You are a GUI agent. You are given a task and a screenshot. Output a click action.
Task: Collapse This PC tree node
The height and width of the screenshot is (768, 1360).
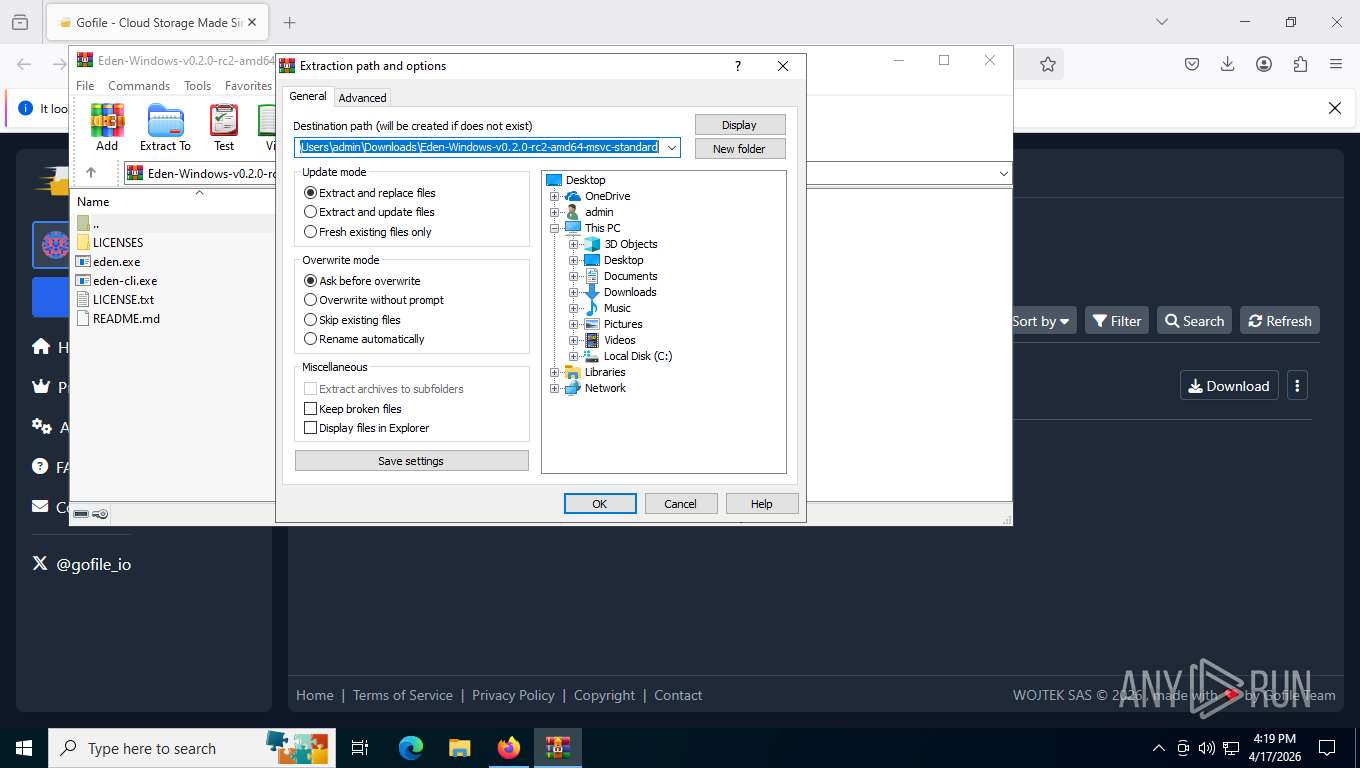[x=555, y=228]
